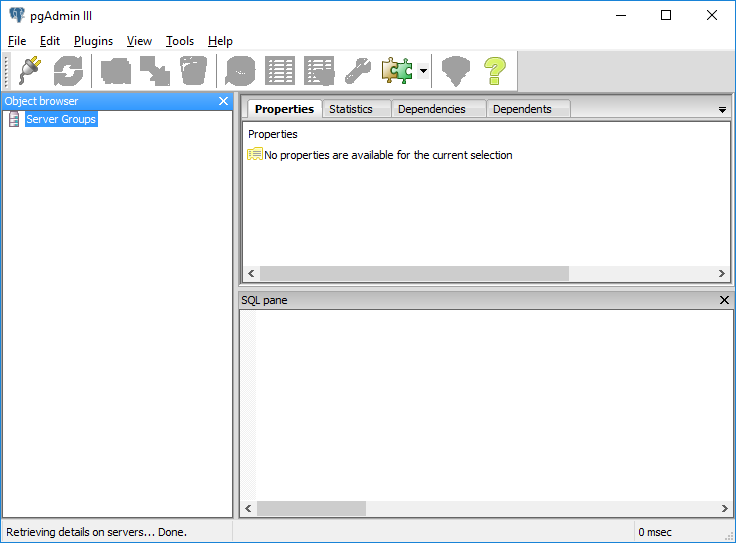Click the '0 msec' status field

pyautogui.click(x=655, y=532)
